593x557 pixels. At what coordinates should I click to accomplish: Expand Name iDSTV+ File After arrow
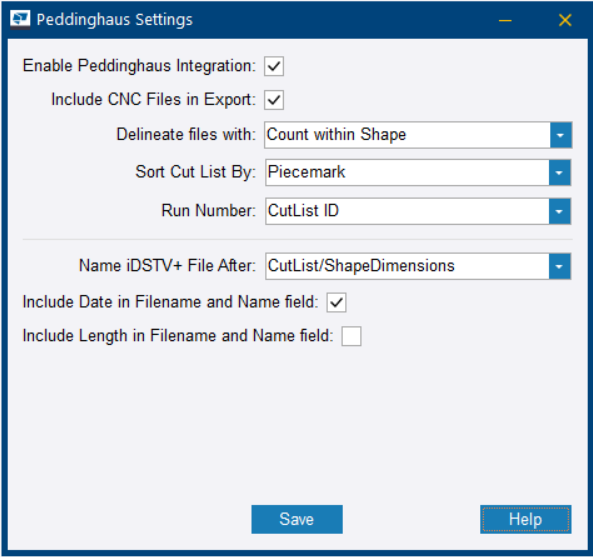click(559, 267)
